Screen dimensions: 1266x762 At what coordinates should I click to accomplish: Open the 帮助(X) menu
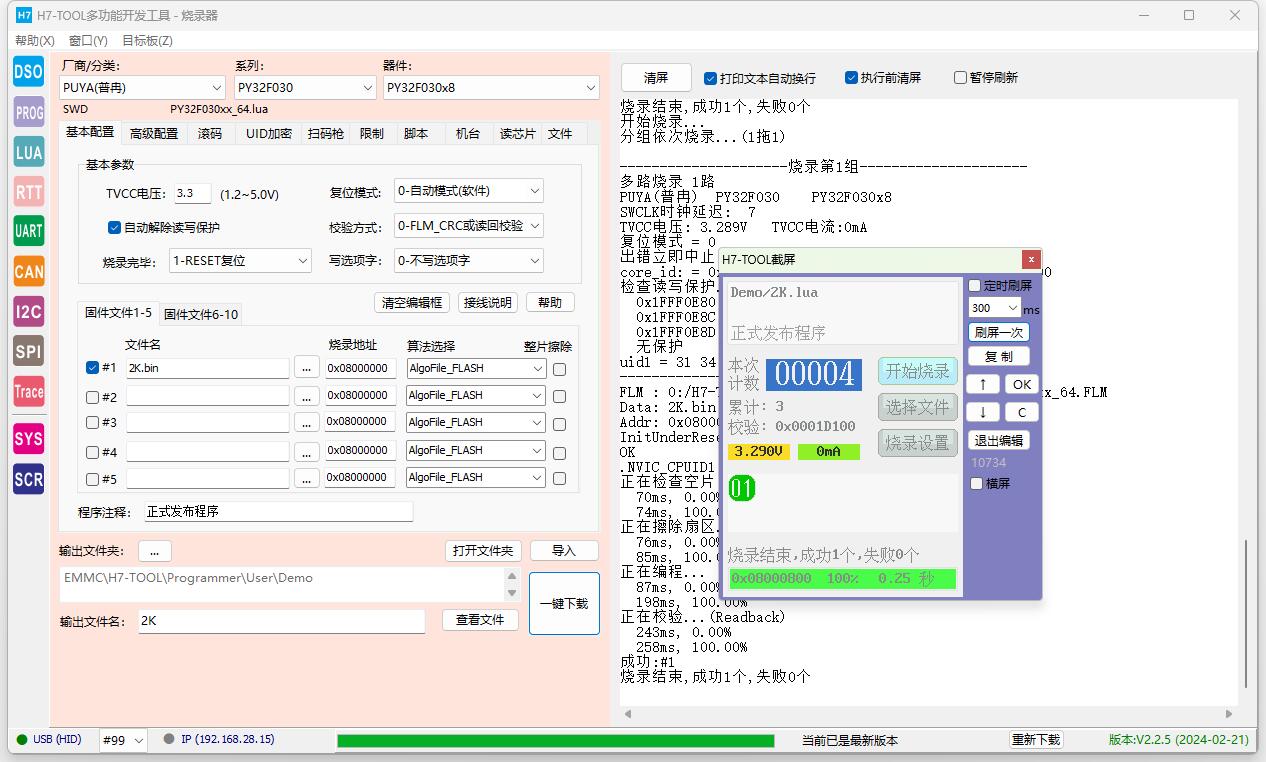pyautogui.click(x=35, y=41)
